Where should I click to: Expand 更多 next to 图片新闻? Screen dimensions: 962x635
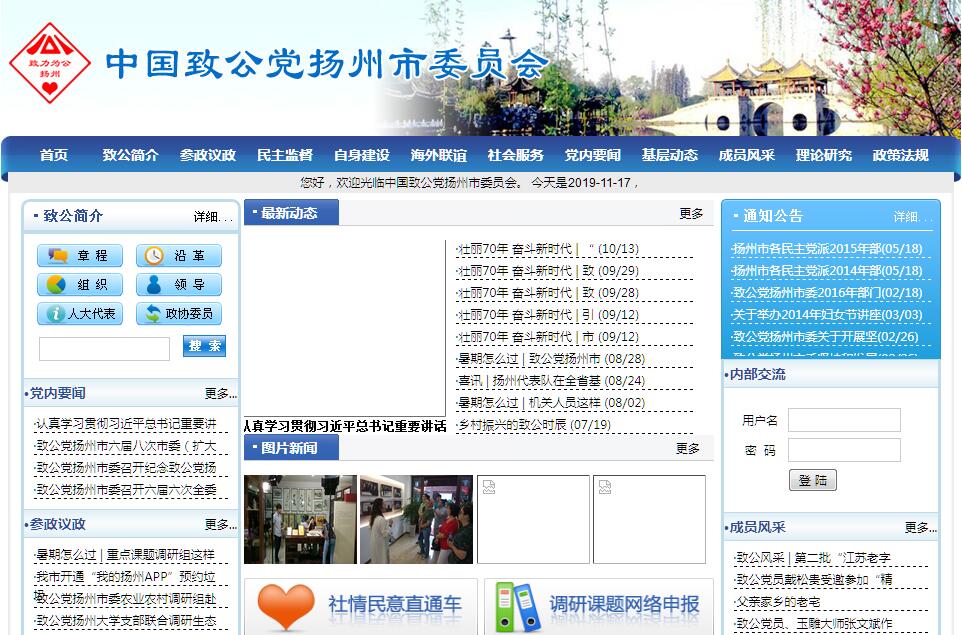click(x=688, y=449)
